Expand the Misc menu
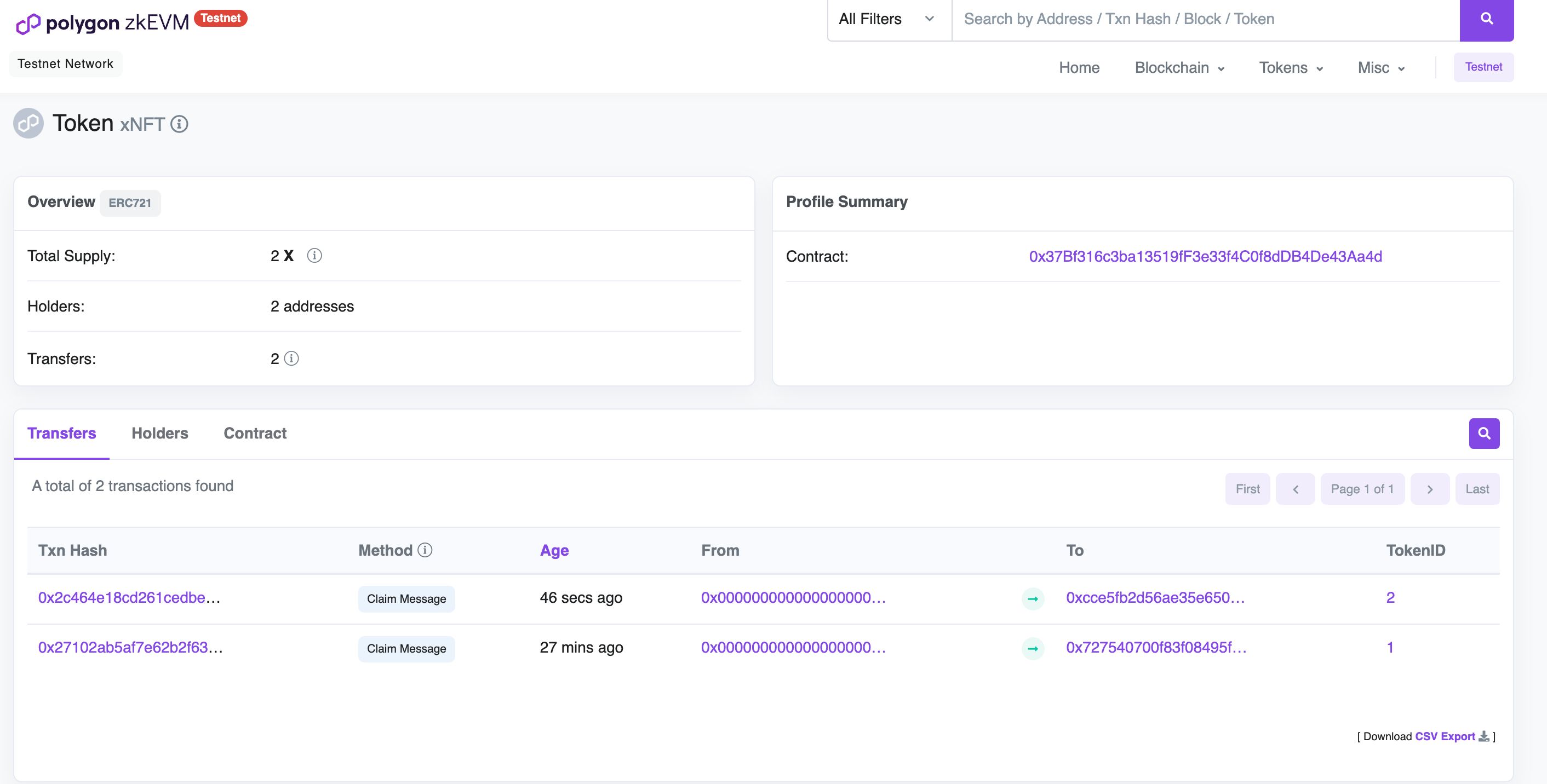This screenshot has height=784, width=1547. click(1381, 68)
